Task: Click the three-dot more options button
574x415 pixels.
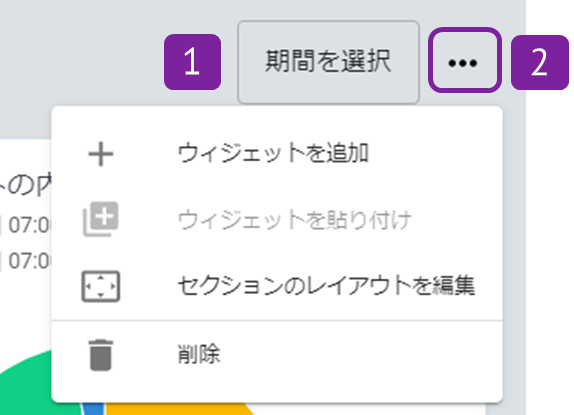Action: click(x=465, y=60)
